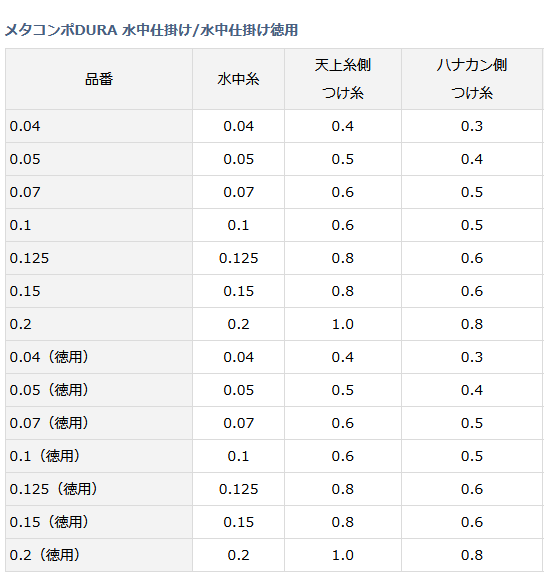Viewport: 544px width, 582px height.
Task: Click the 1.0 value in the 0.2（徳用）row
Action: 343,555
